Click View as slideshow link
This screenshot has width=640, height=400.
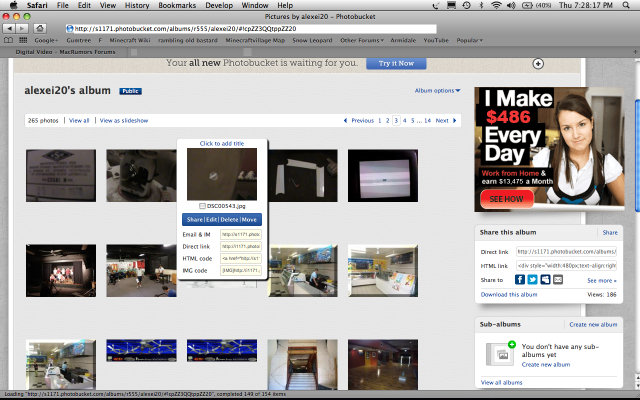coord(124,120)
